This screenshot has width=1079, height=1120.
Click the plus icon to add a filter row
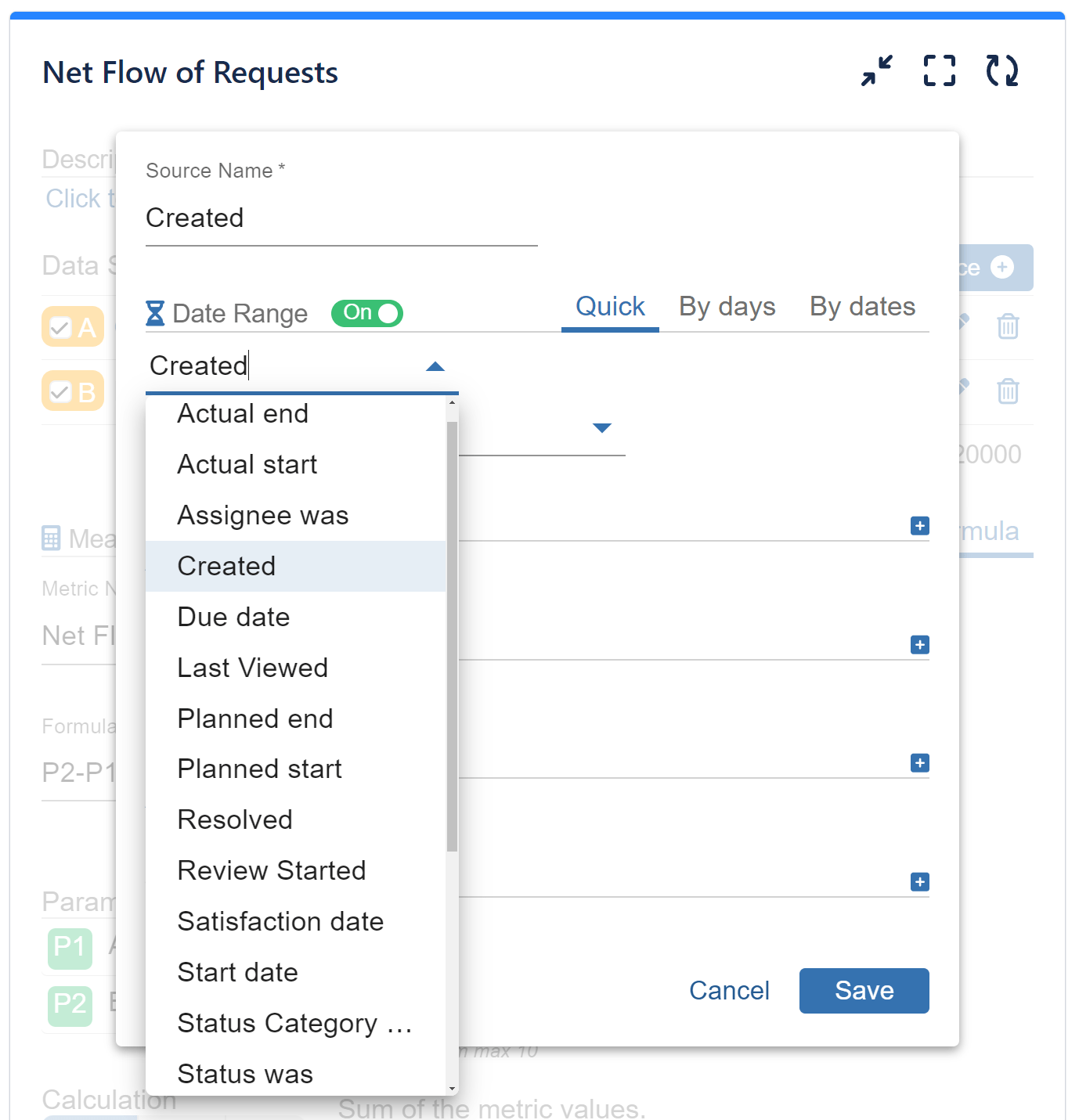[x=919, y=526]
